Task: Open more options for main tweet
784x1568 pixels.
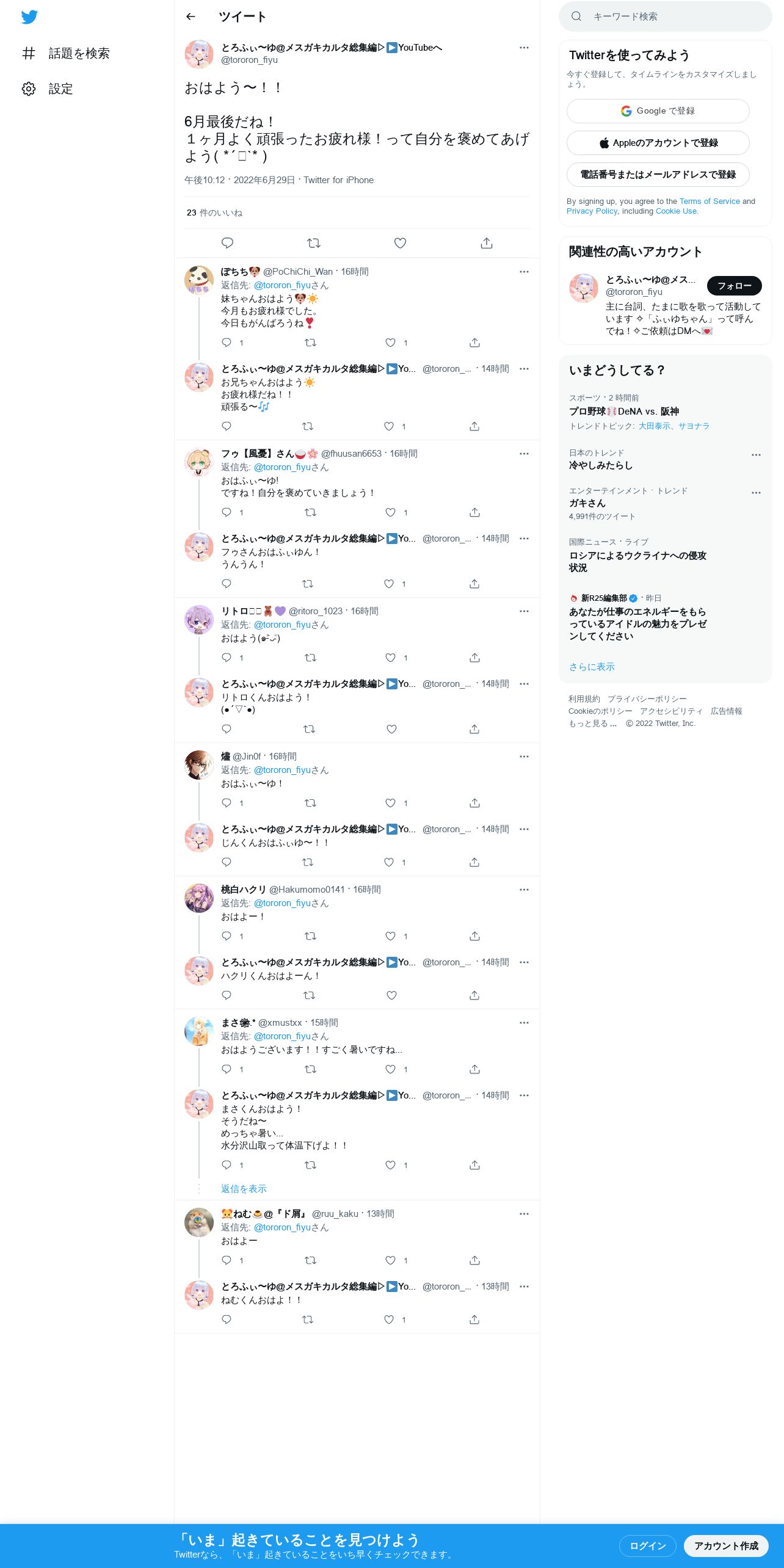Action: (x=524, y=48)
